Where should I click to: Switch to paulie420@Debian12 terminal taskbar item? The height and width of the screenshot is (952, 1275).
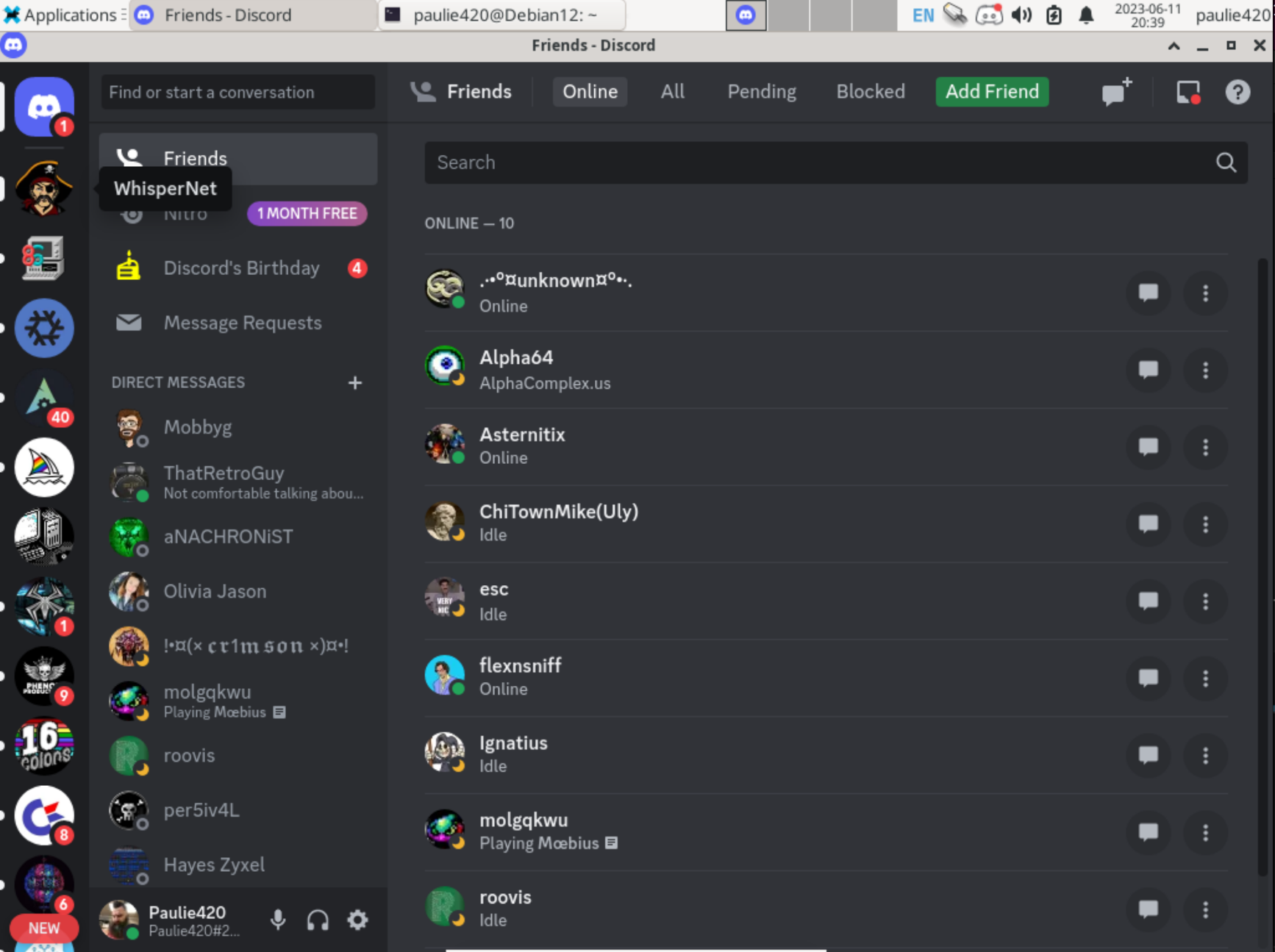pos(502,15)
